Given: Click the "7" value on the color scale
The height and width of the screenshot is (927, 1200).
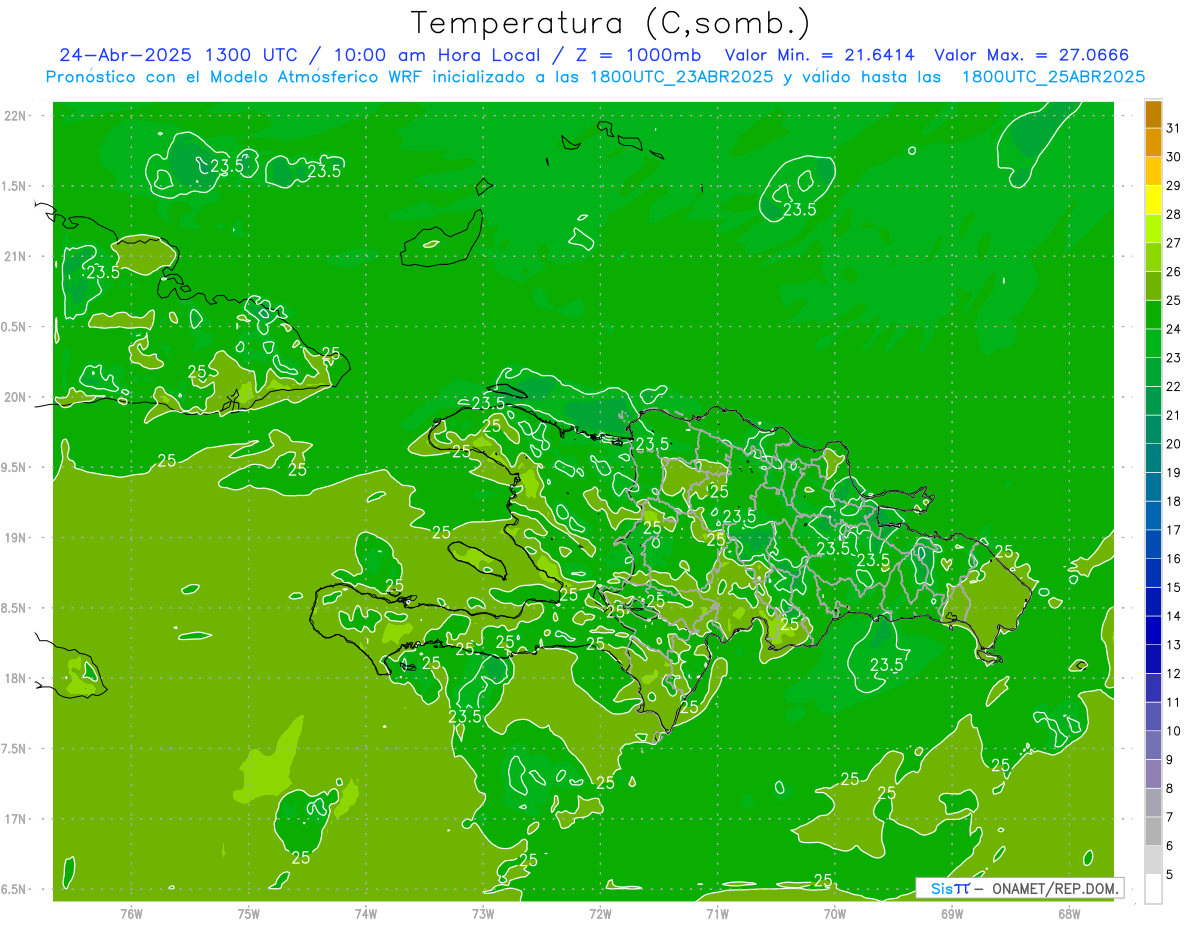Looking at the screenshot, I should (1170, 818).
